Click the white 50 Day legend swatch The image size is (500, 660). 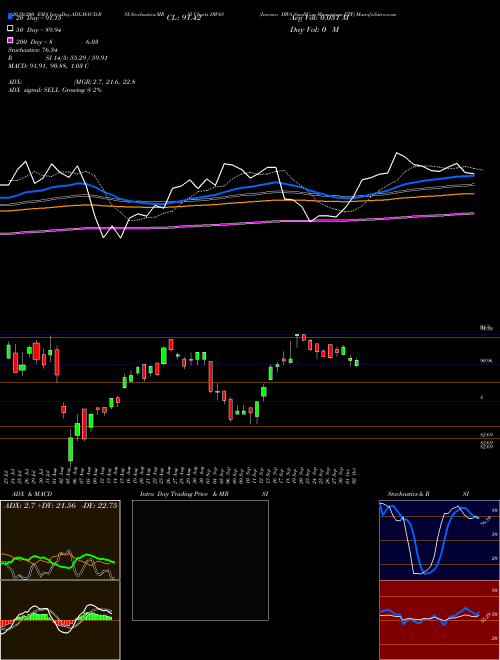[x=10, y=29]
